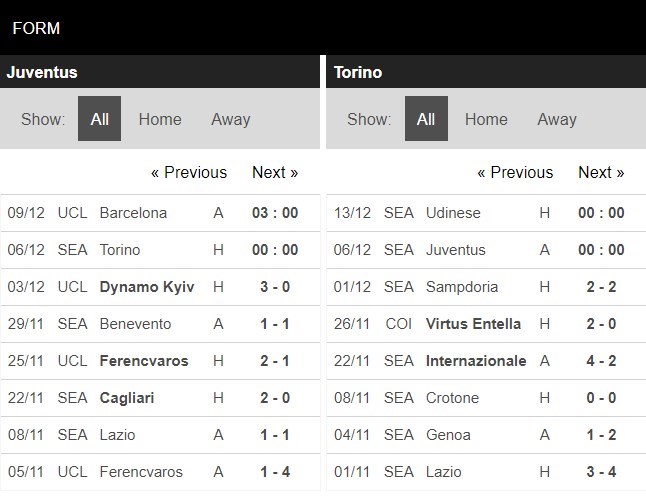Screen dimensions: 646x504
Task: Open Torino vs Udinese match
Action: click(452, 213)
